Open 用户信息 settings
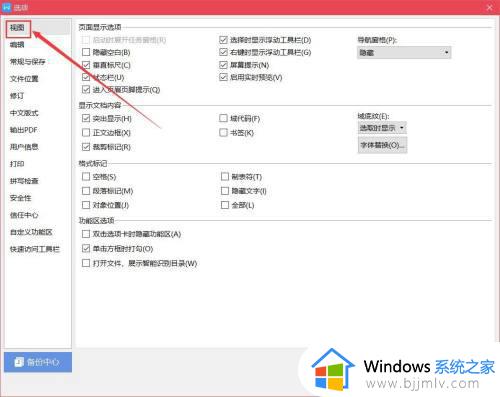The height and width of the screenshot is (397, 500). [24, 147]
